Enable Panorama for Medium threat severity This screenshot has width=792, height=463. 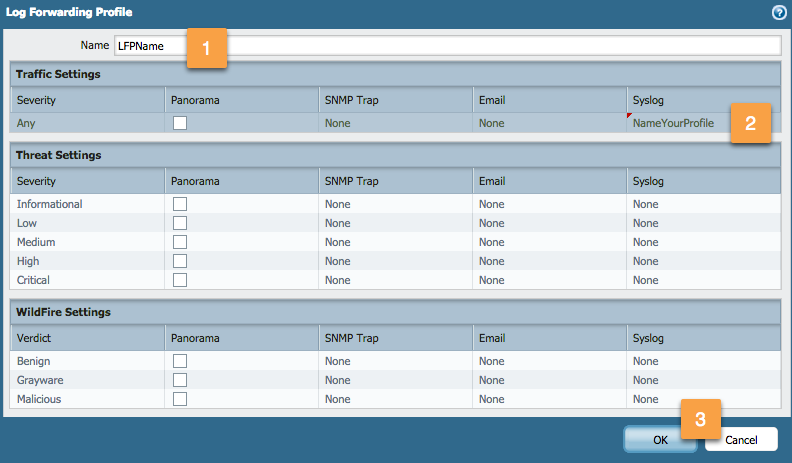(x=180, y=242)
